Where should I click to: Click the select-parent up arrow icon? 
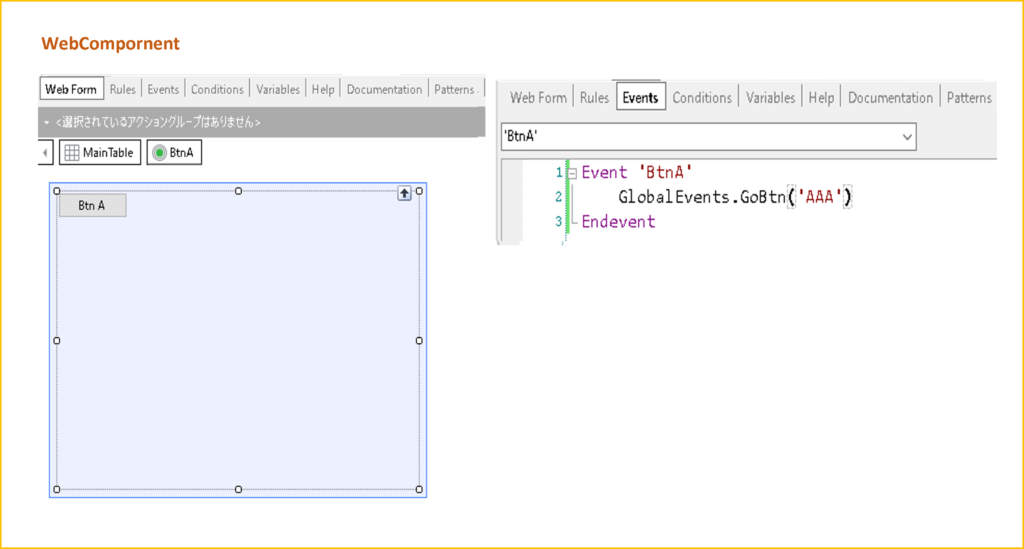coord(404,193)
